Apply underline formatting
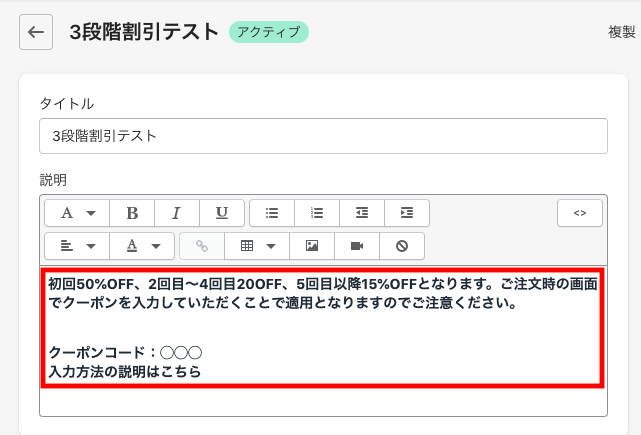The width and height of the screenshot is (641, 435). point(222,213)
